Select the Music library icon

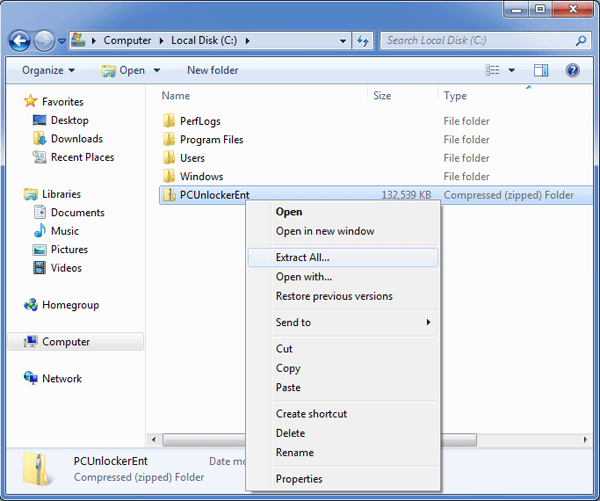point(40,231)
